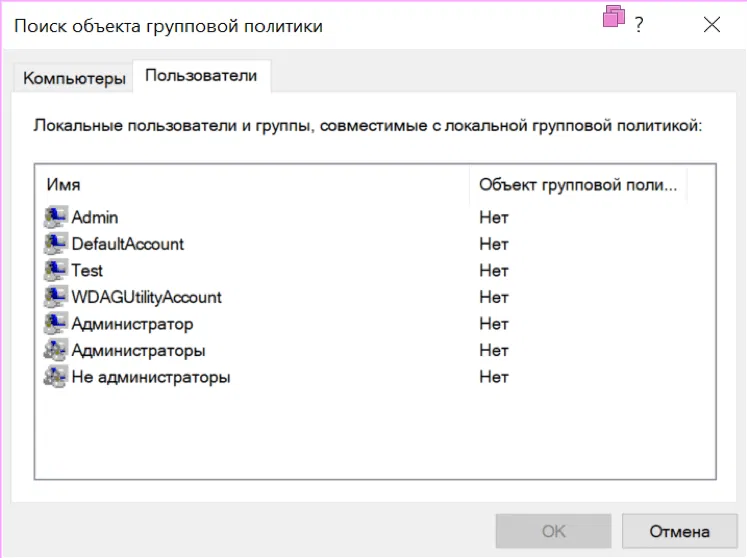Select the Admin entry name
The width and height of the screenshot is (747, 558).
[x=95, y=217]
